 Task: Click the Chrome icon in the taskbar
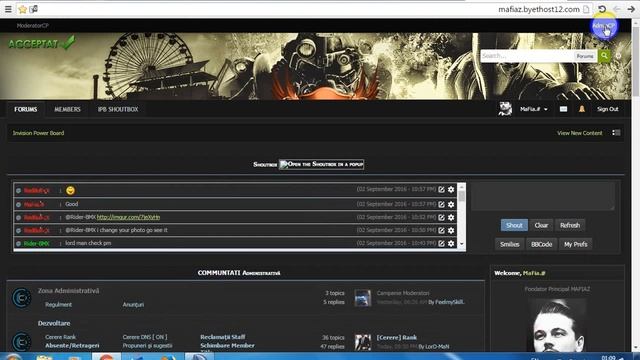click(106, 357)
